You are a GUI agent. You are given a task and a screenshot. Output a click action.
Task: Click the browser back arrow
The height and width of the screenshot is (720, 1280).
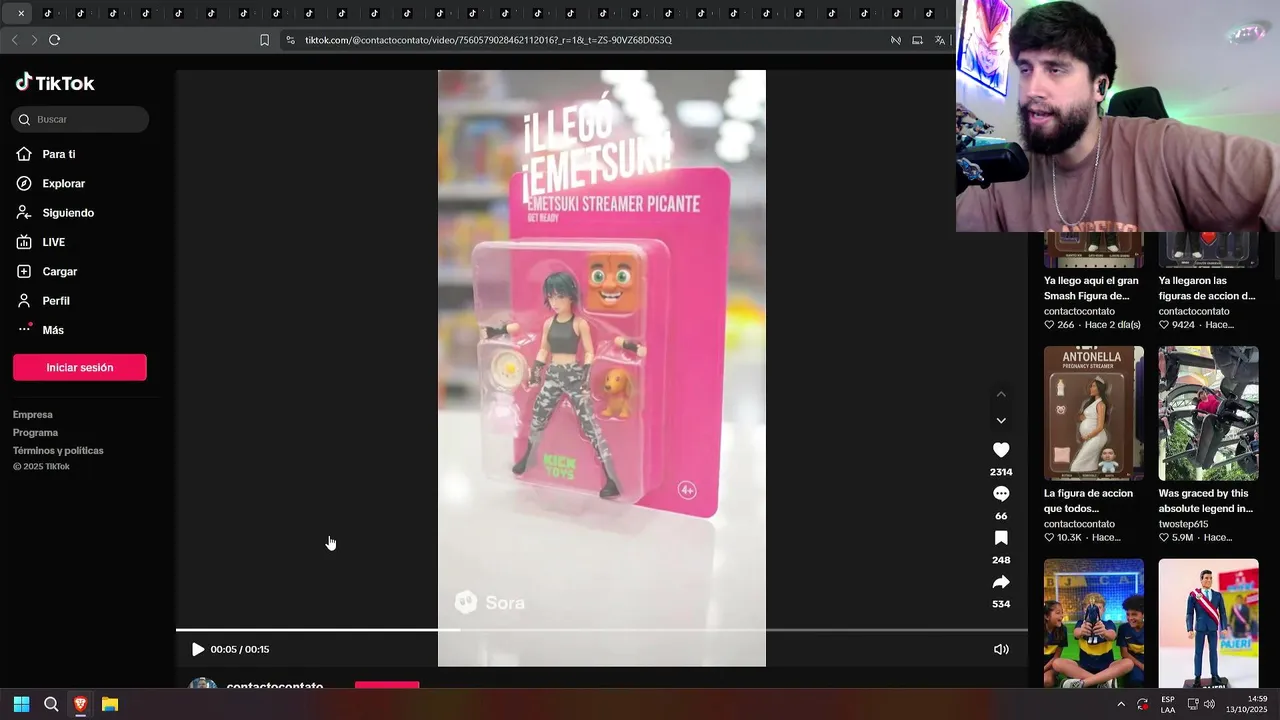14,40
